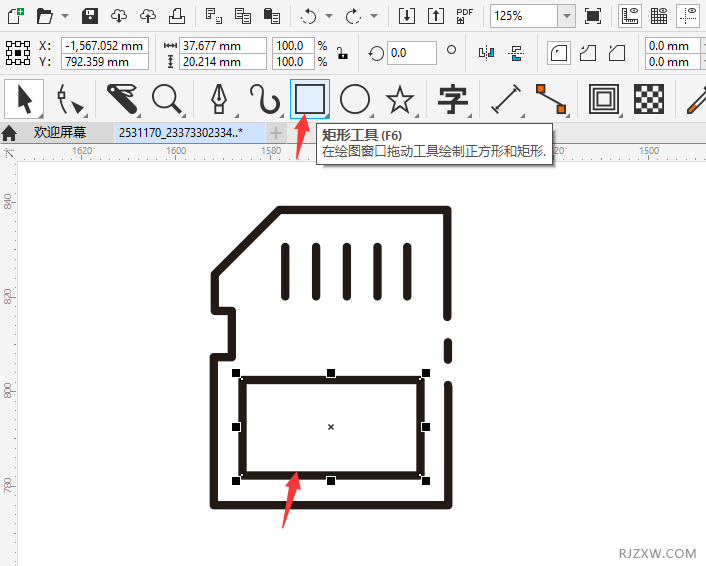Click the X position field
This screenshot has height=566, width=706.
click(105, 45)
